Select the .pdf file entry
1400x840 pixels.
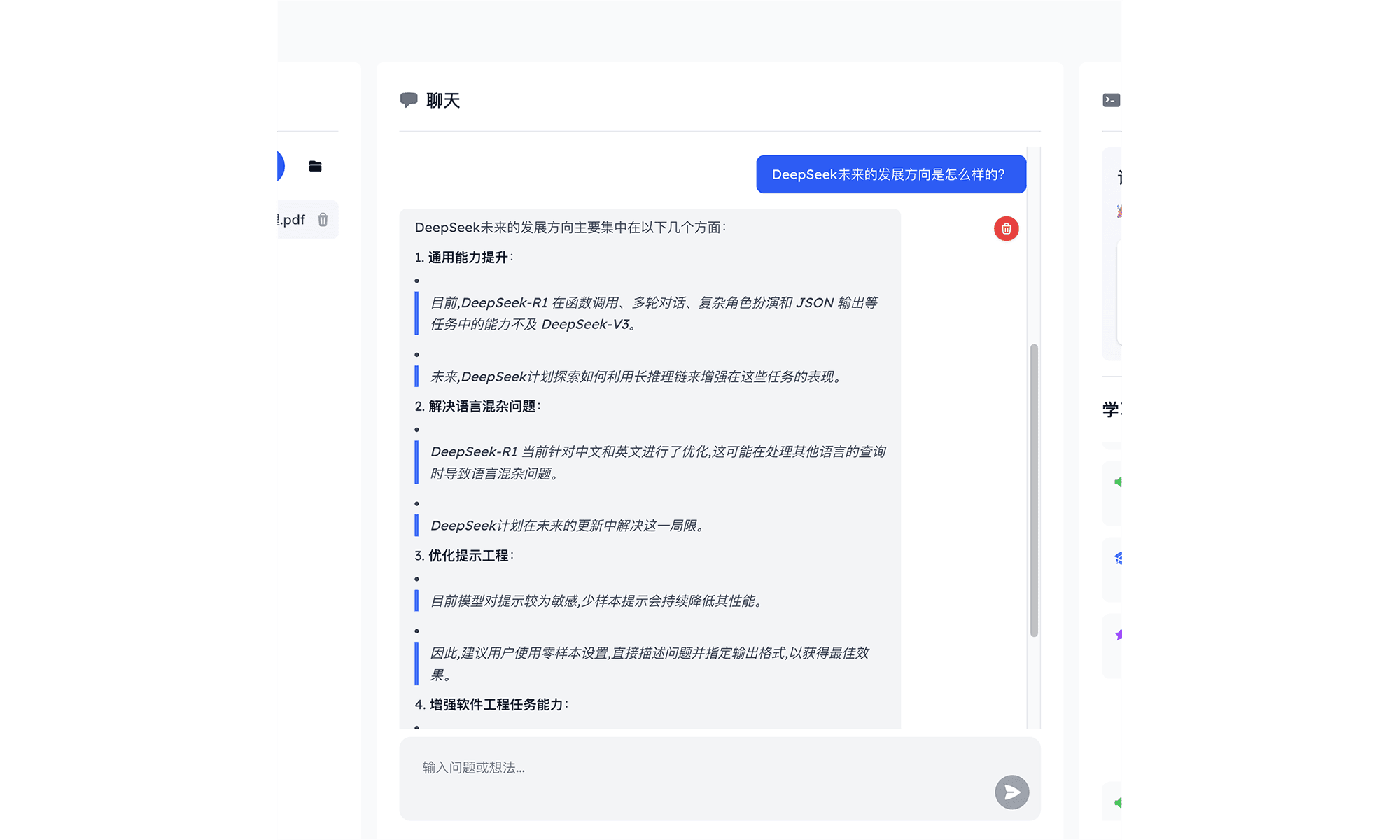(293, 220)
